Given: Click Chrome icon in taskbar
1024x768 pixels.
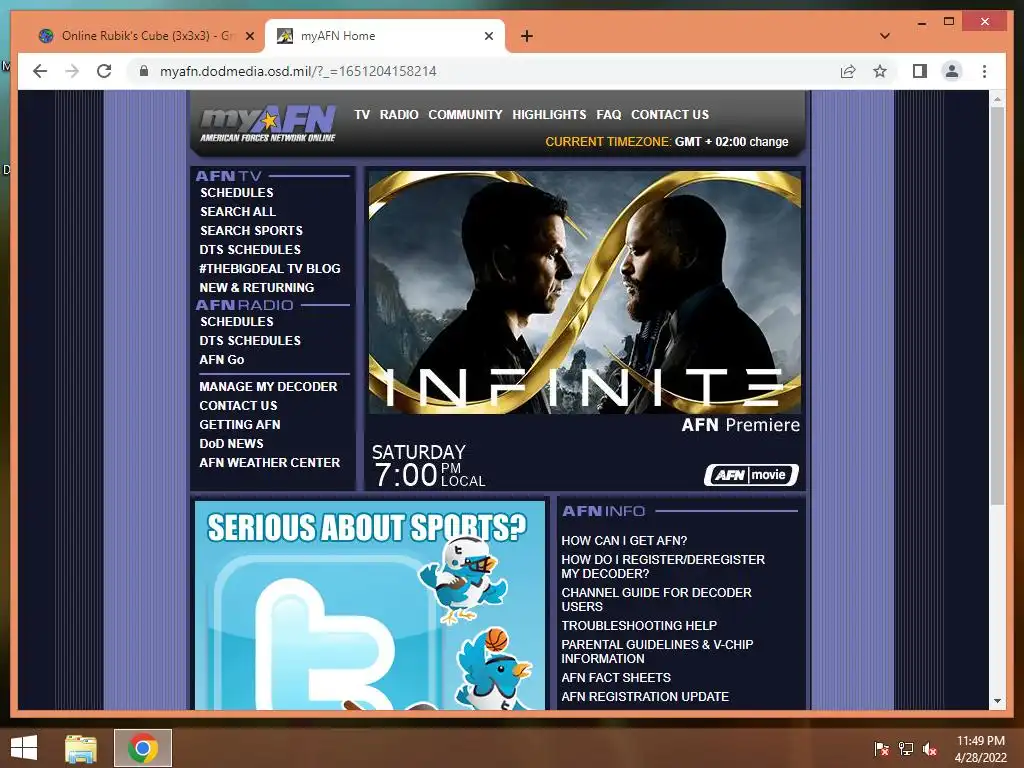Looking at the screenshot, I should pyautogui.click(x=143, y=748).
